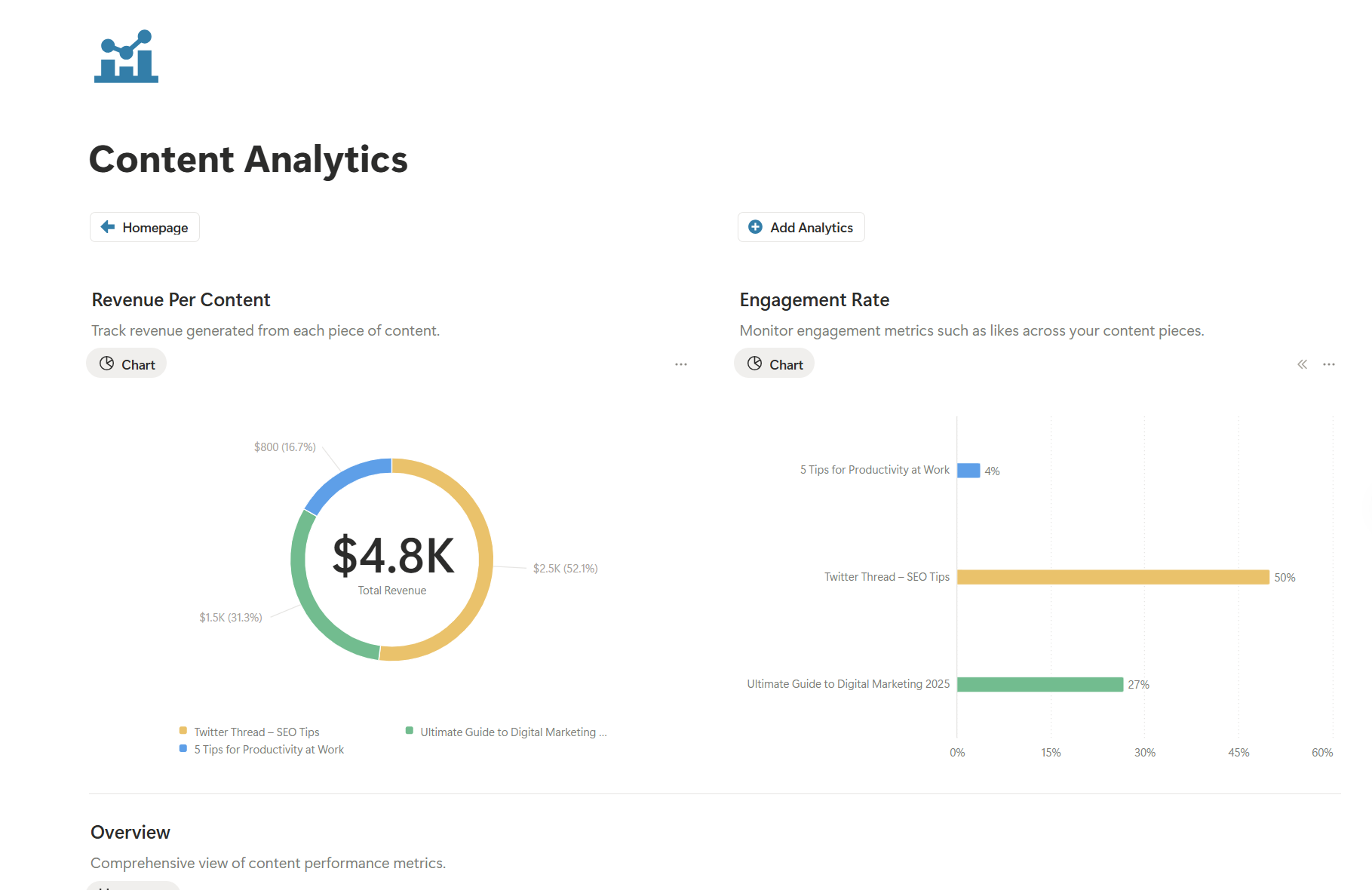This screenshot has width=1372, height=890.
Task: Click the Content Analytics page chart icon
Action: tap(126, 57)
